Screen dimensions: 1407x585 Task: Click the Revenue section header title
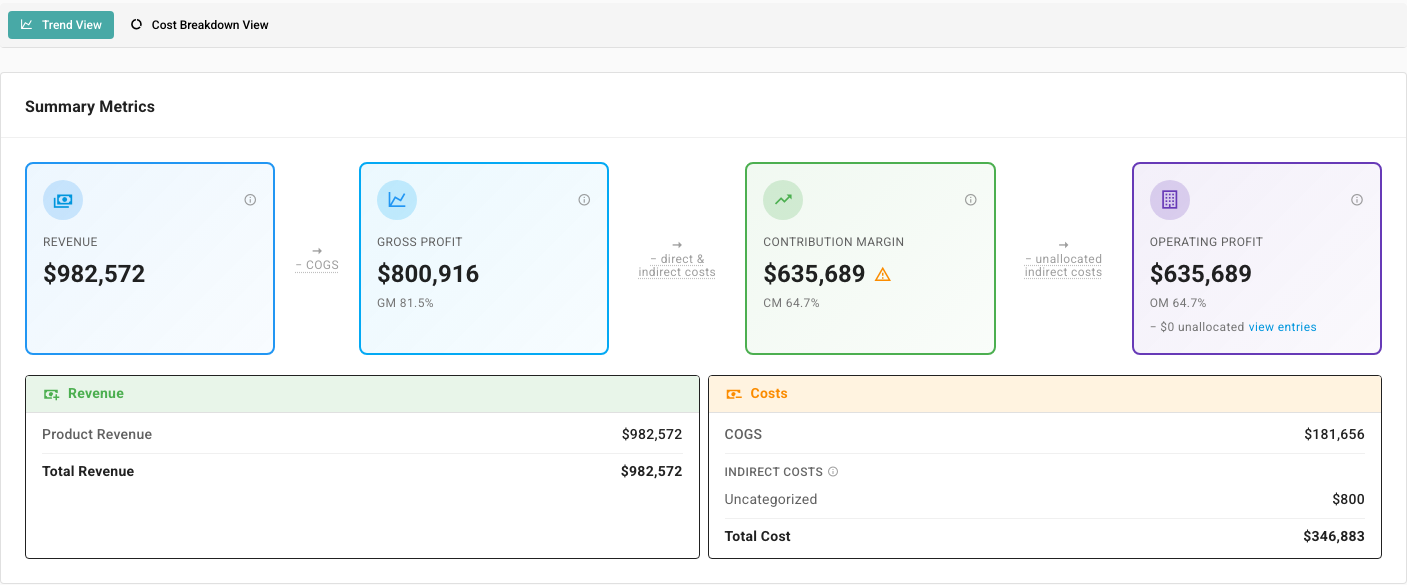tap(96, 394)
